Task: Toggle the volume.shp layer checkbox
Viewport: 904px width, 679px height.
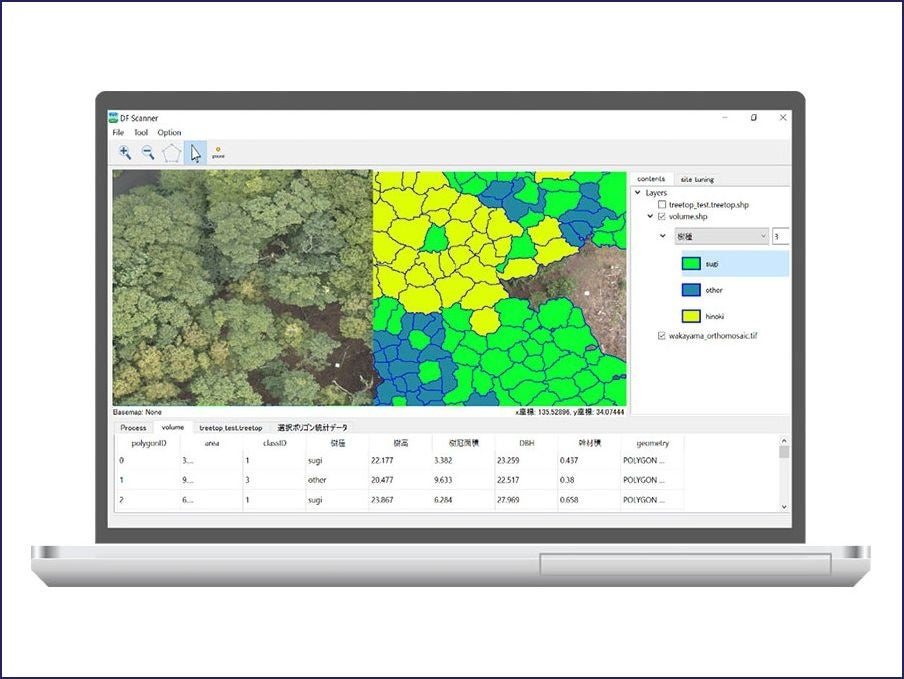Action: click(x=662, y=217)
